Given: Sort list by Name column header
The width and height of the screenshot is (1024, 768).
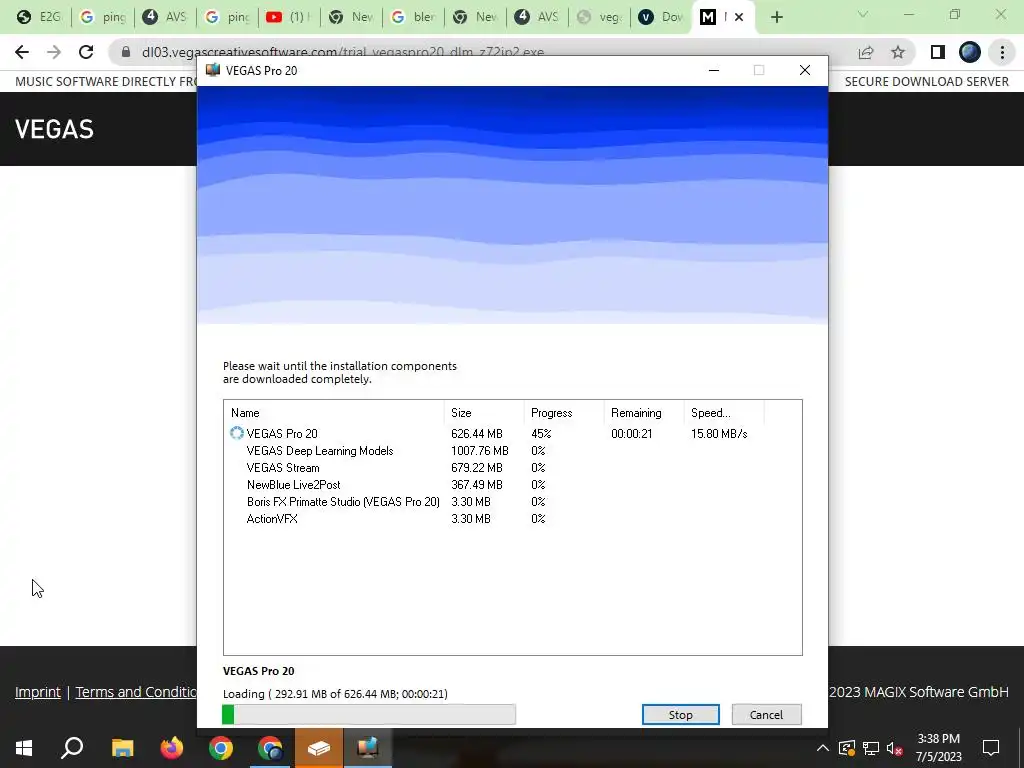Looking at the screenshot, I should point(334,413).
